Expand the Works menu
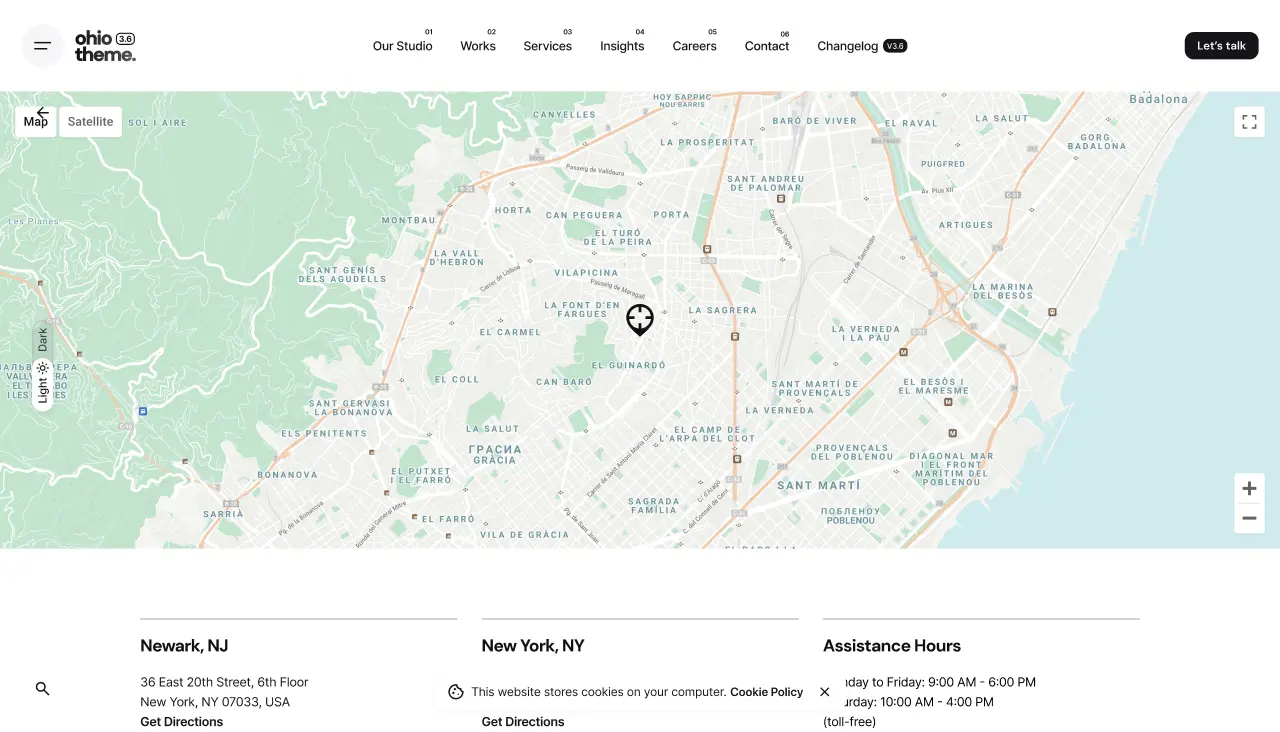 (x=477, y=46)
